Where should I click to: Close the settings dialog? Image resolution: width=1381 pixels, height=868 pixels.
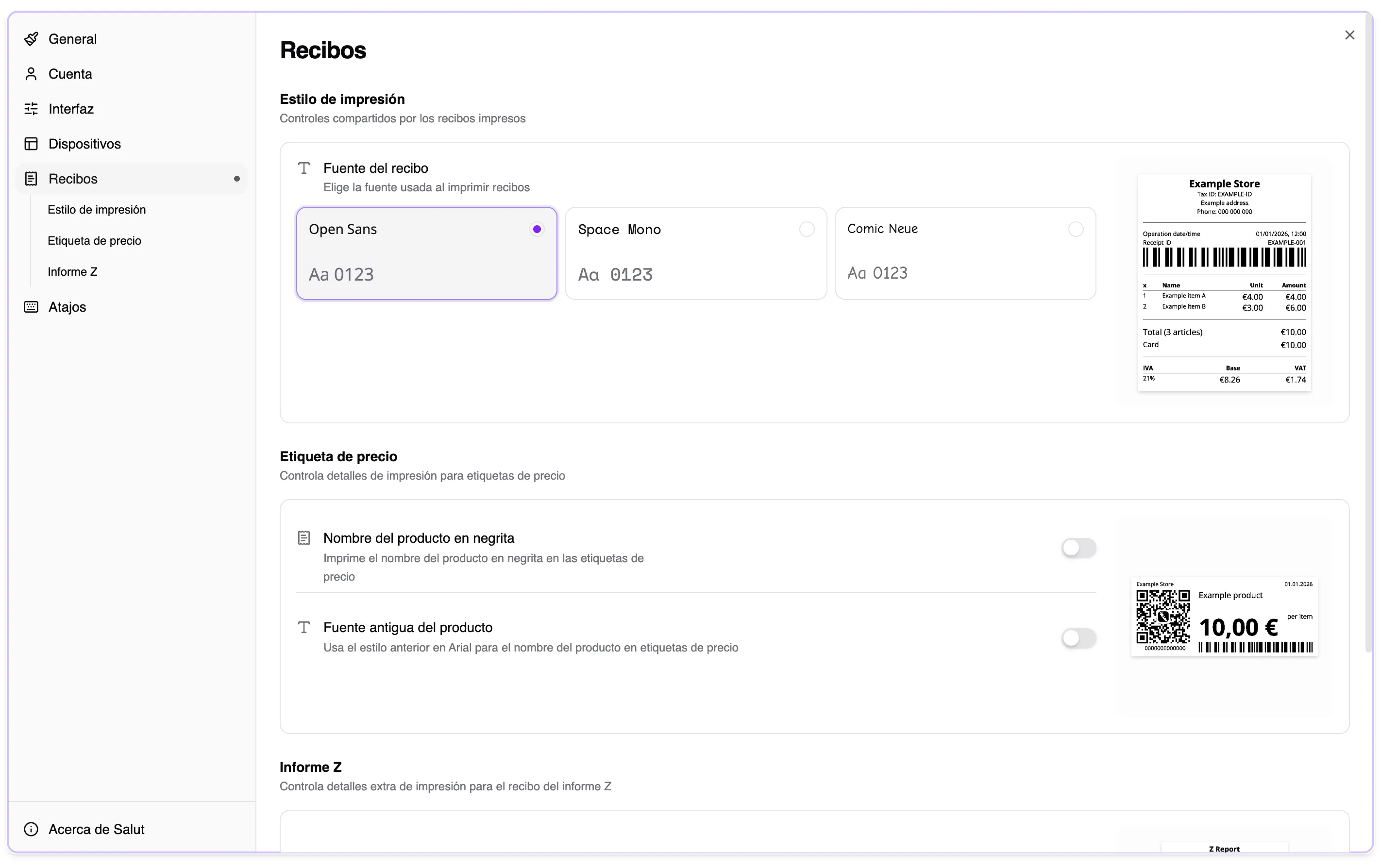point(1349,35)
